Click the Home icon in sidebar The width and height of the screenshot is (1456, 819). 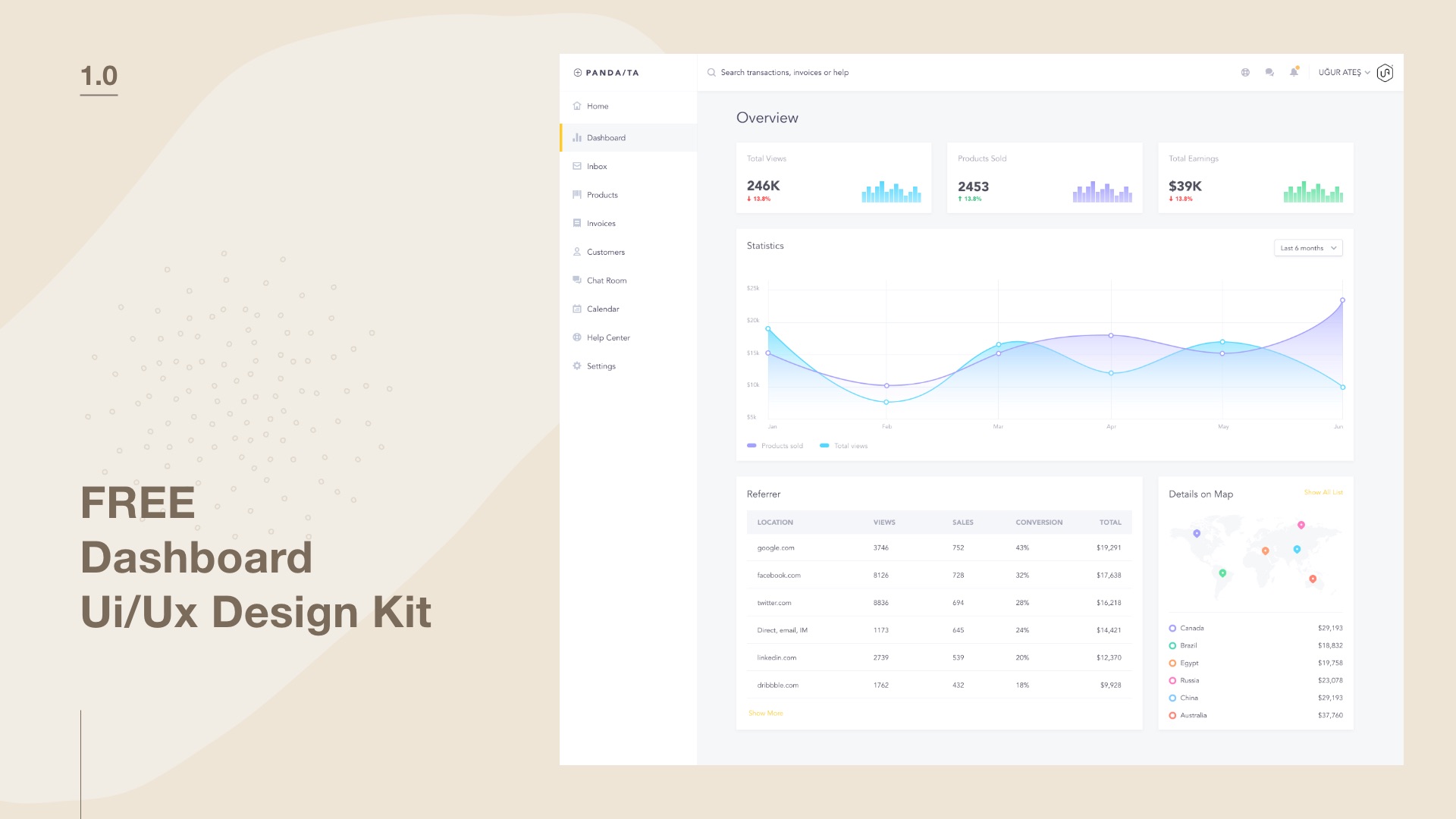click(x=577, y=106)
